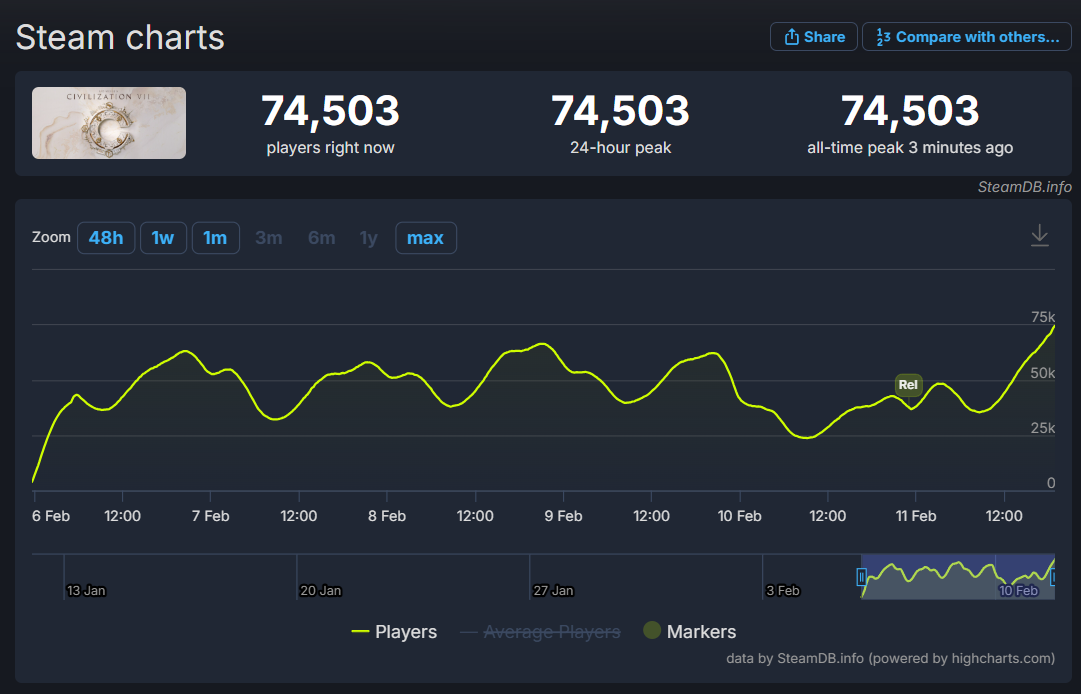This screenshot has width=1081, height=694.
Task: Click the 74,503 players right now value
Action: pyautogui.click(x=330, y=110)
